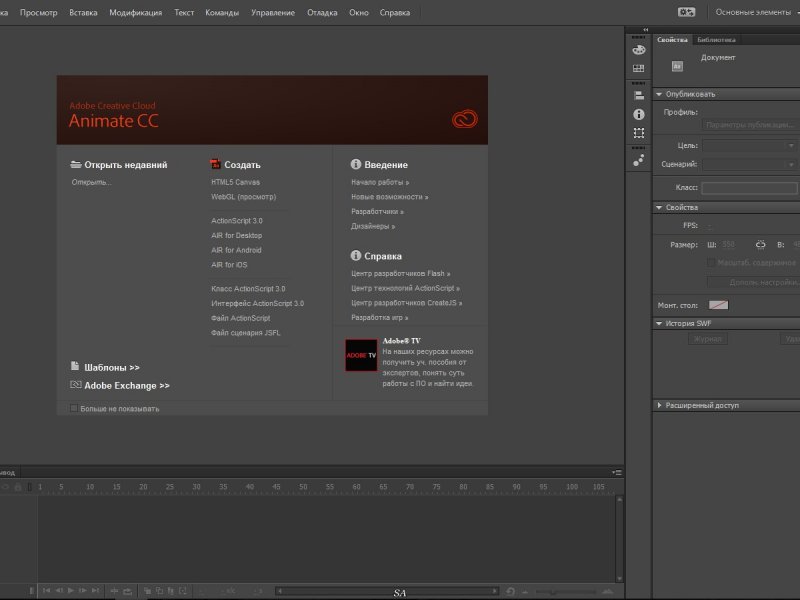
Task: Open the 'Сценарий' dropdown
Action: pyautogui.click(x=749, y=164)
